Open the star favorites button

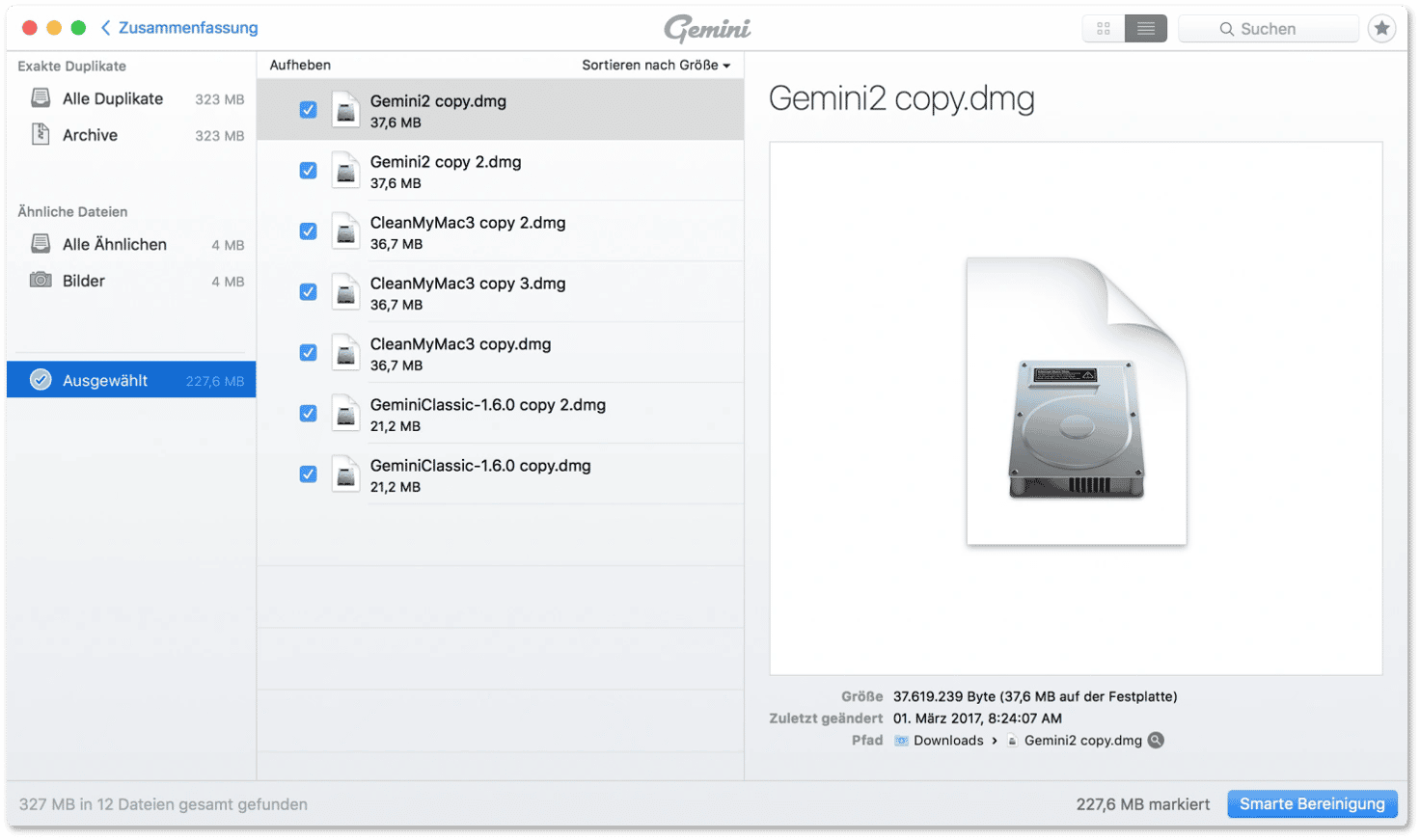(x=1381, y=29)
